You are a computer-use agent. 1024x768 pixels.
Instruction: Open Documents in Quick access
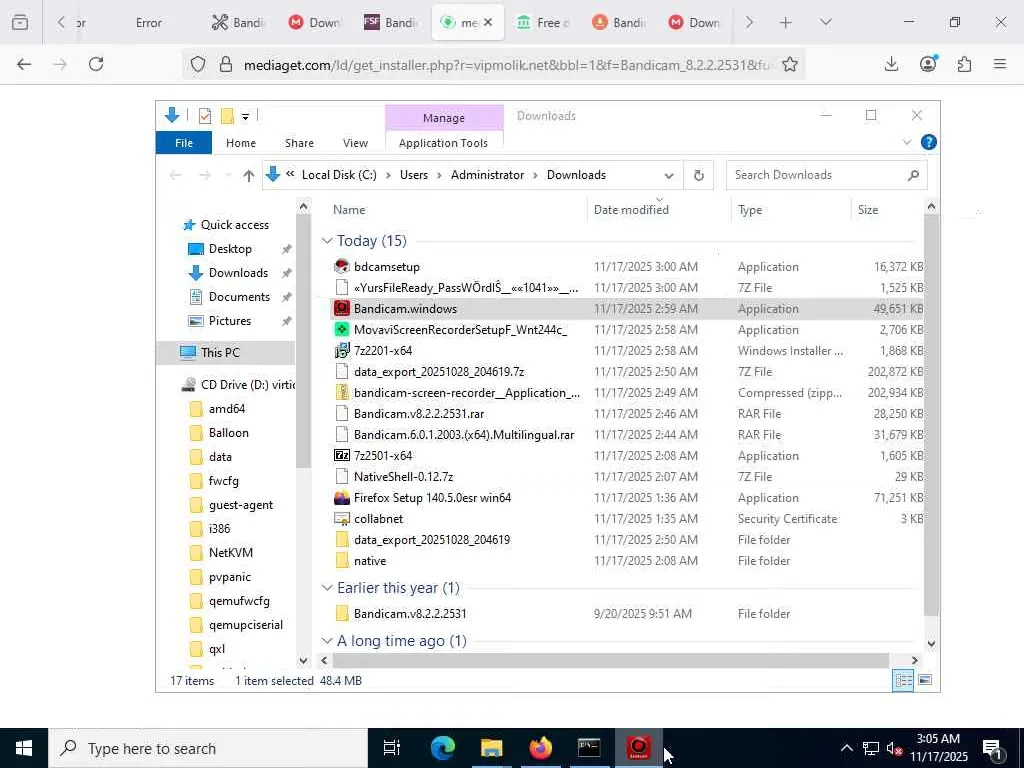pos(239,296)
